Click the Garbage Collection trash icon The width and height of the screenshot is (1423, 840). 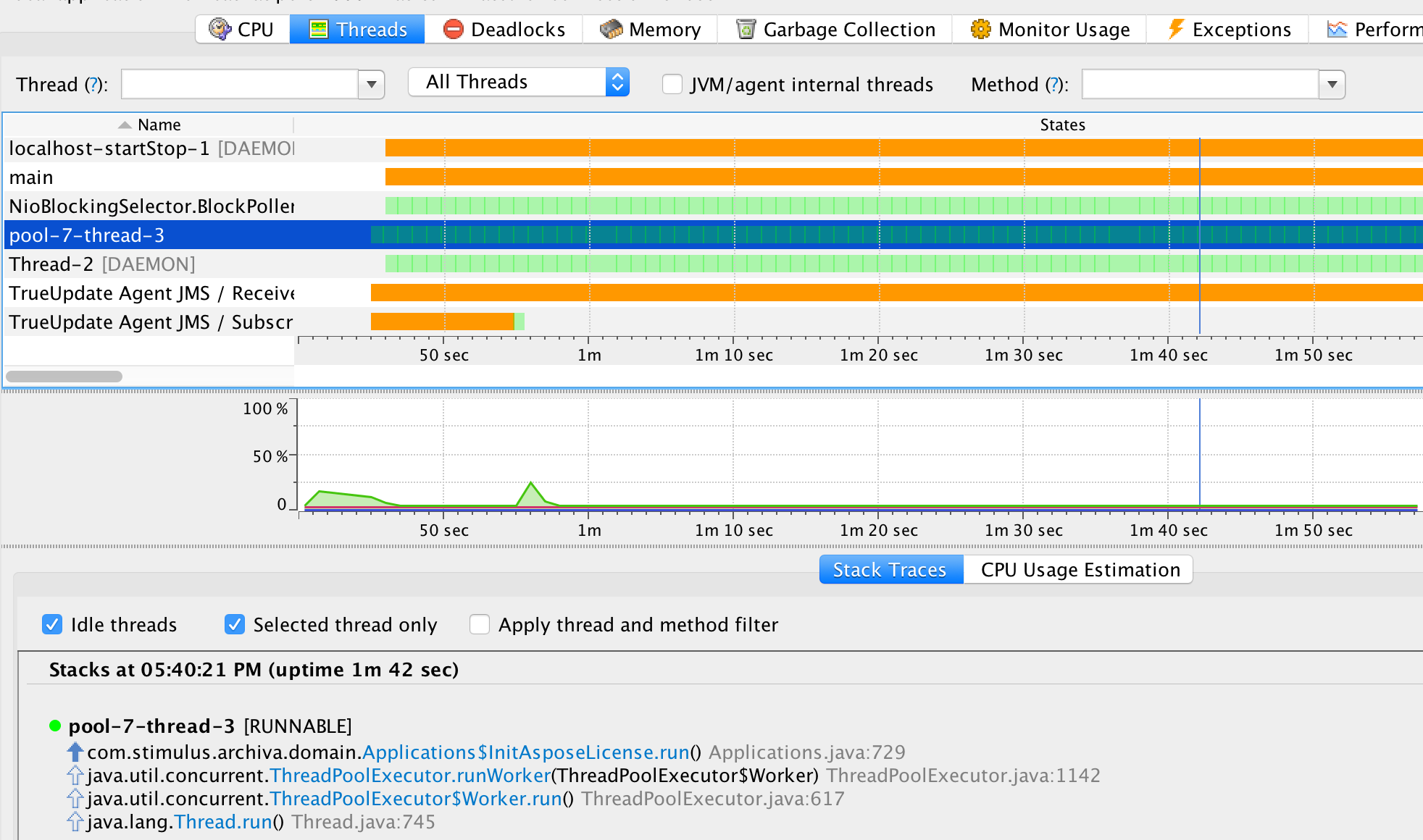click(x=746, y=29)
